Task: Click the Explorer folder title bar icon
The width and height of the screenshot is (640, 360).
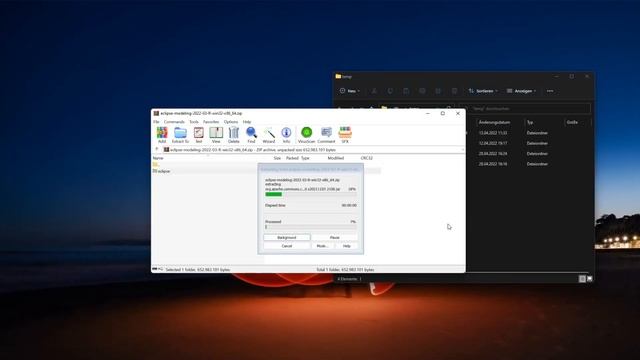Action: 338,76
